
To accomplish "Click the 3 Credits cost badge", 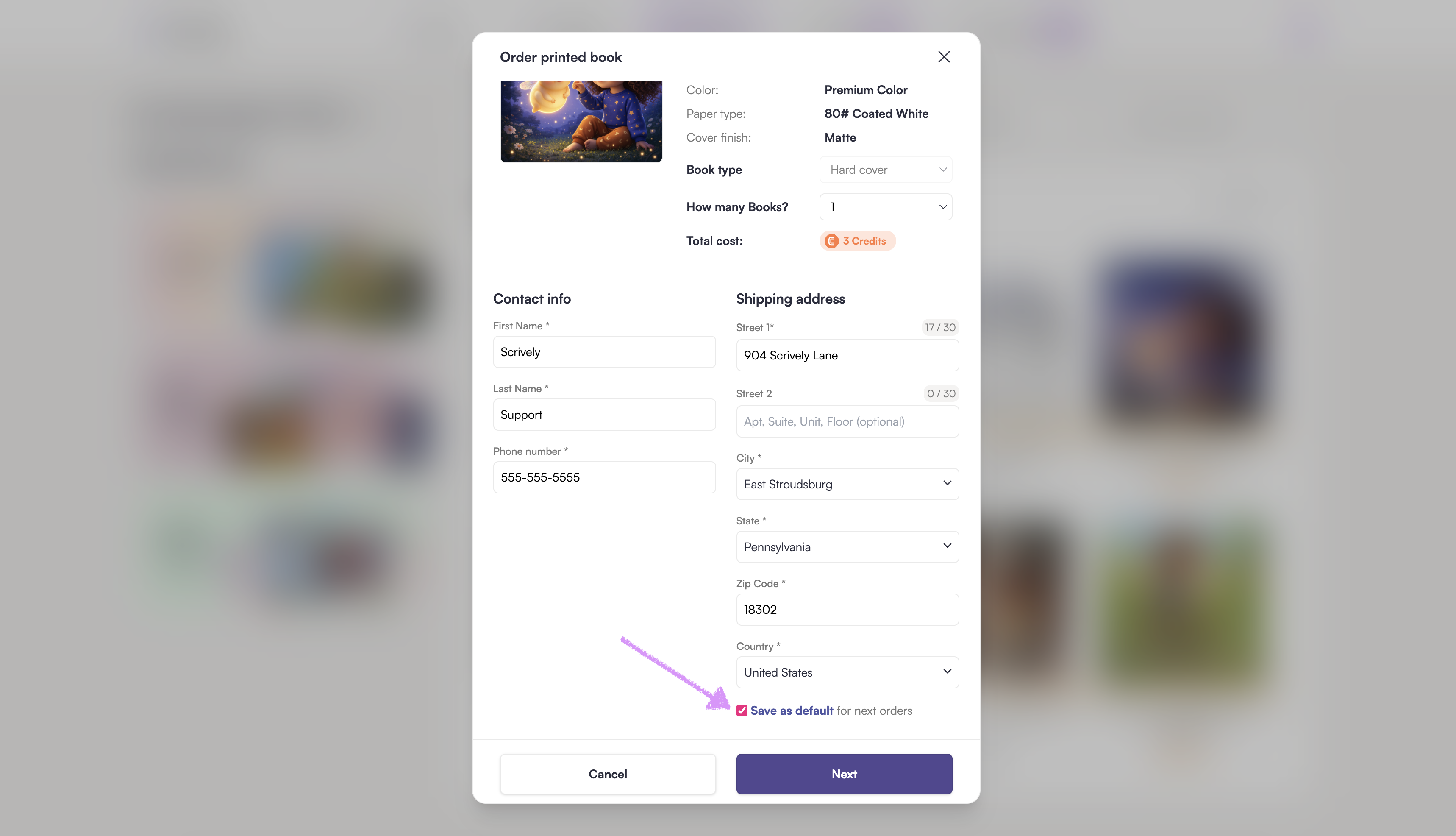I will 857,241.
